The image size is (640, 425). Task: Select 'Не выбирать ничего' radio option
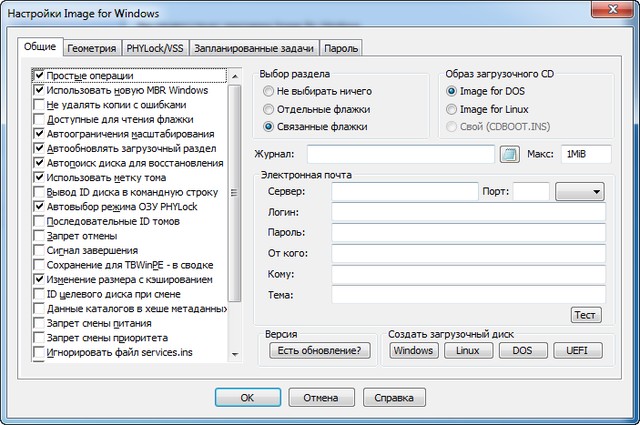[268, 91]
